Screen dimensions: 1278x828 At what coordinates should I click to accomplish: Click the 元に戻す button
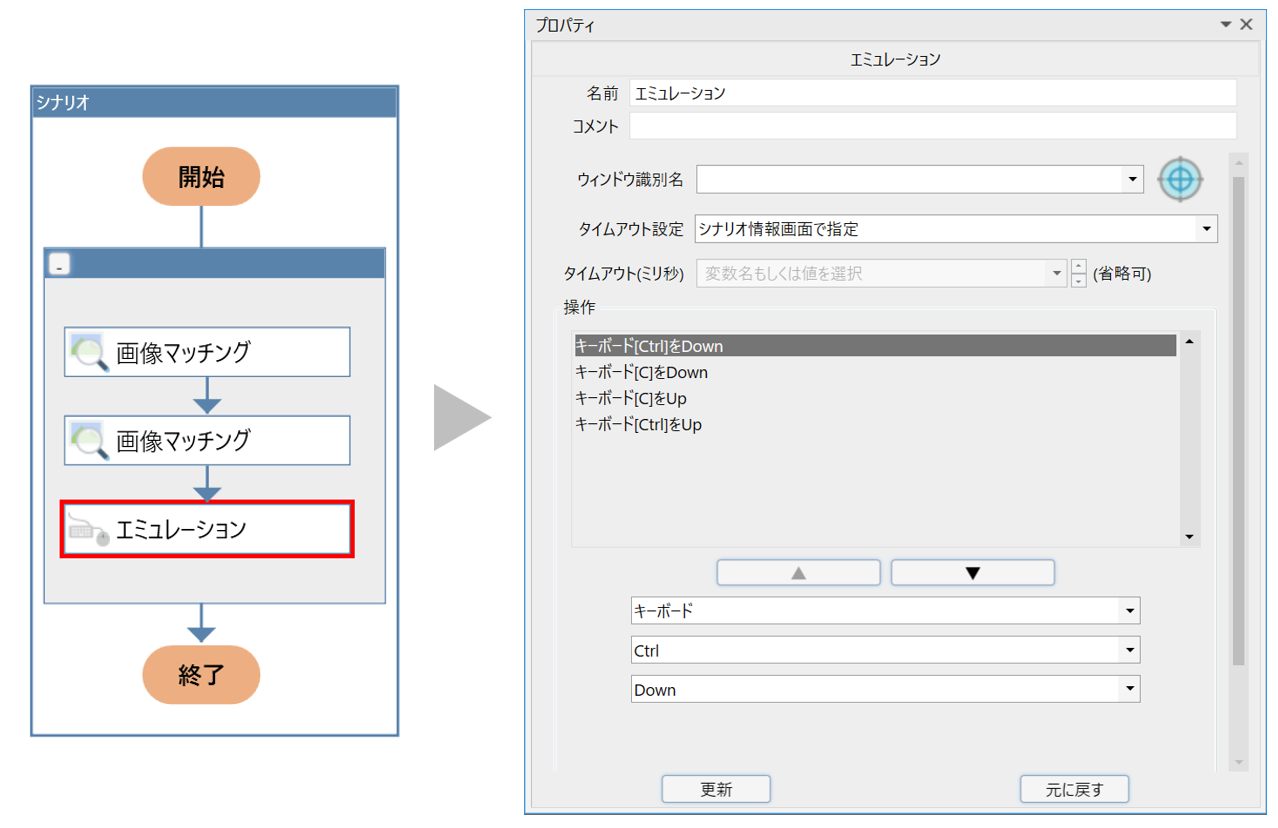click(1074, 789)
